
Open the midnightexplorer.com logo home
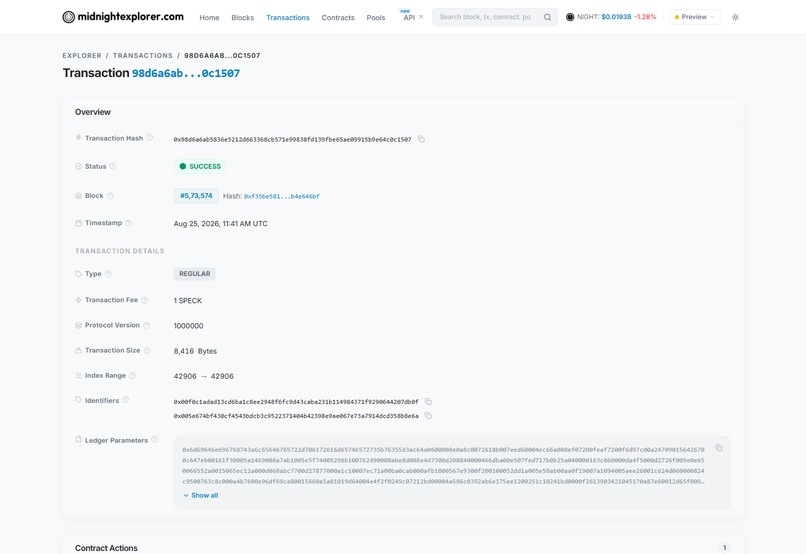tap(123, 17)
